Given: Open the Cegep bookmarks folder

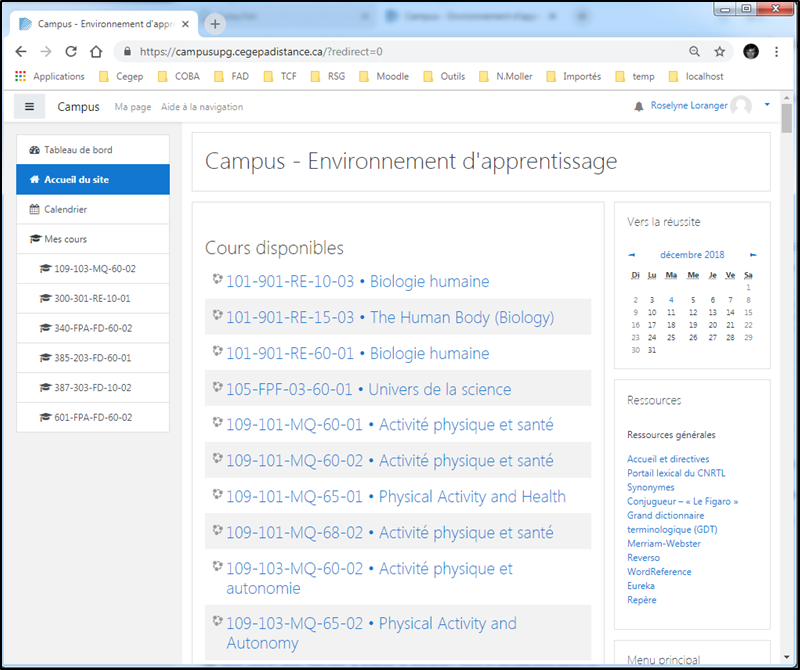Looking at the screenshot, I should tap(120, 76).
